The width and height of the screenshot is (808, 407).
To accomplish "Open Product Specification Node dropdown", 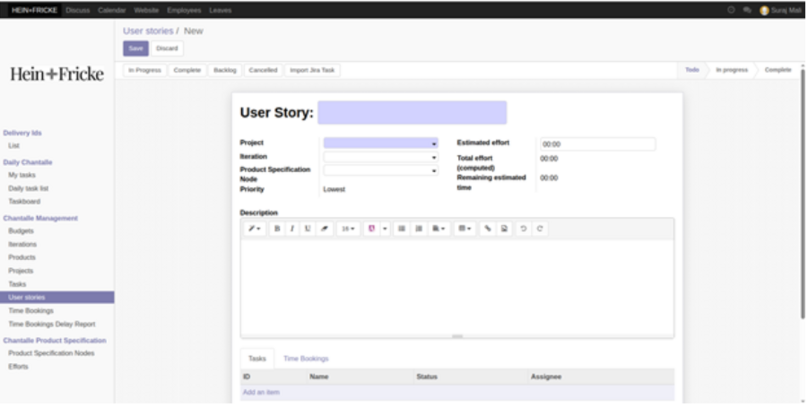I will (x=380, y=171).
